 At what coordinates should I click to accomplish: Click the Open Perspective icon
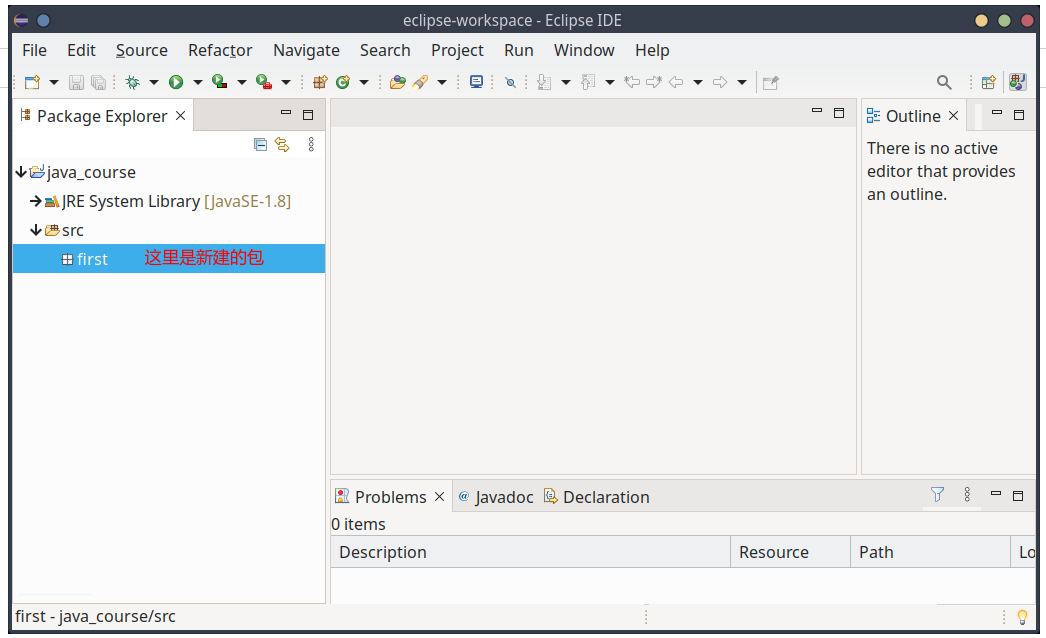coord(988,83)
